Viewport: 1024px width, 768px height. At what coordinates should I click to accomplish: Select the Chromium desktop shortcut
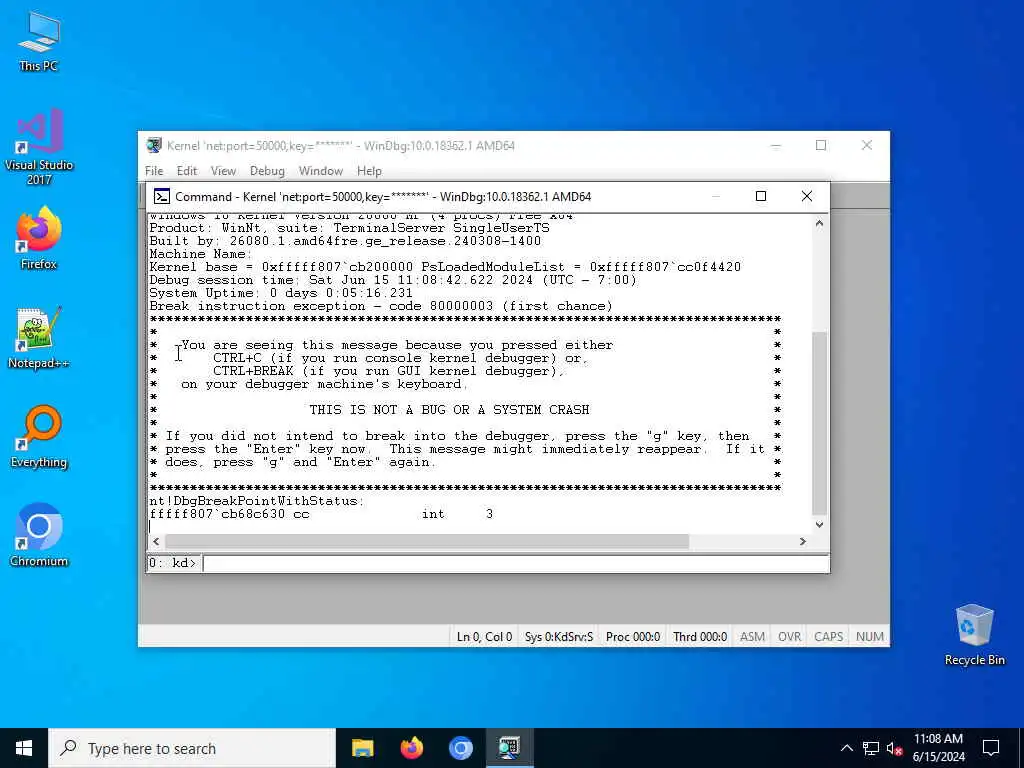(x=39, y=535)
